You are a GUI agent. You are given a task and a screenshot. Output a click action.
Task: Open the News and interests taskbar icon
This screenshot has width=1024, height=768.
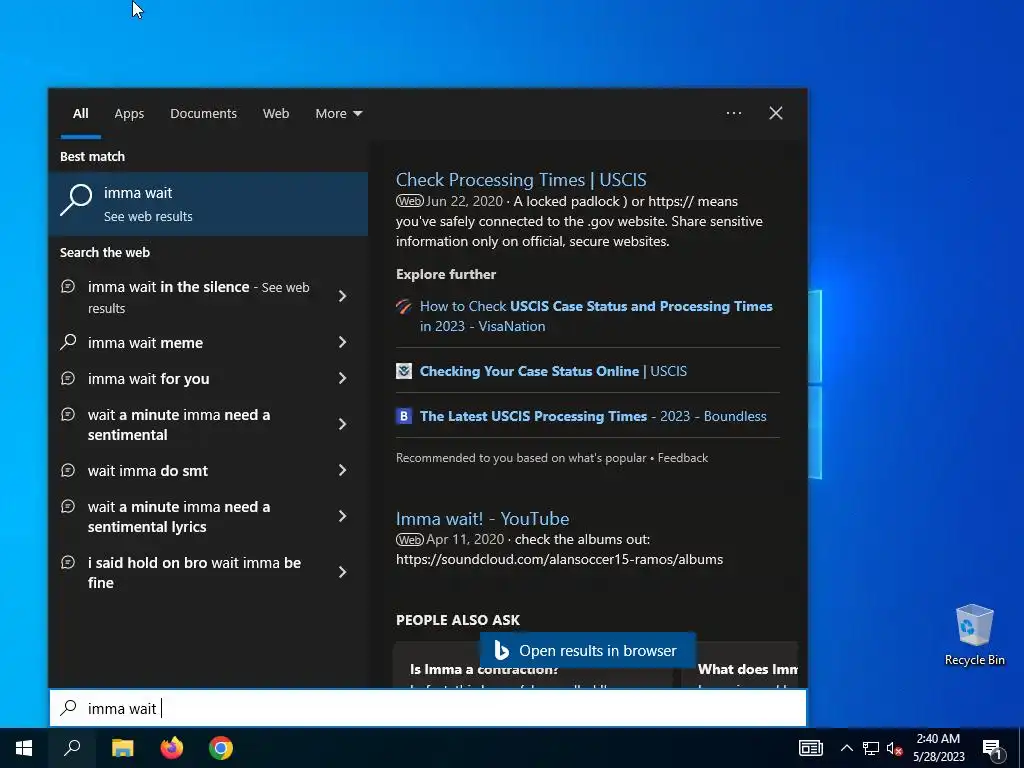[x=810, y=748]
